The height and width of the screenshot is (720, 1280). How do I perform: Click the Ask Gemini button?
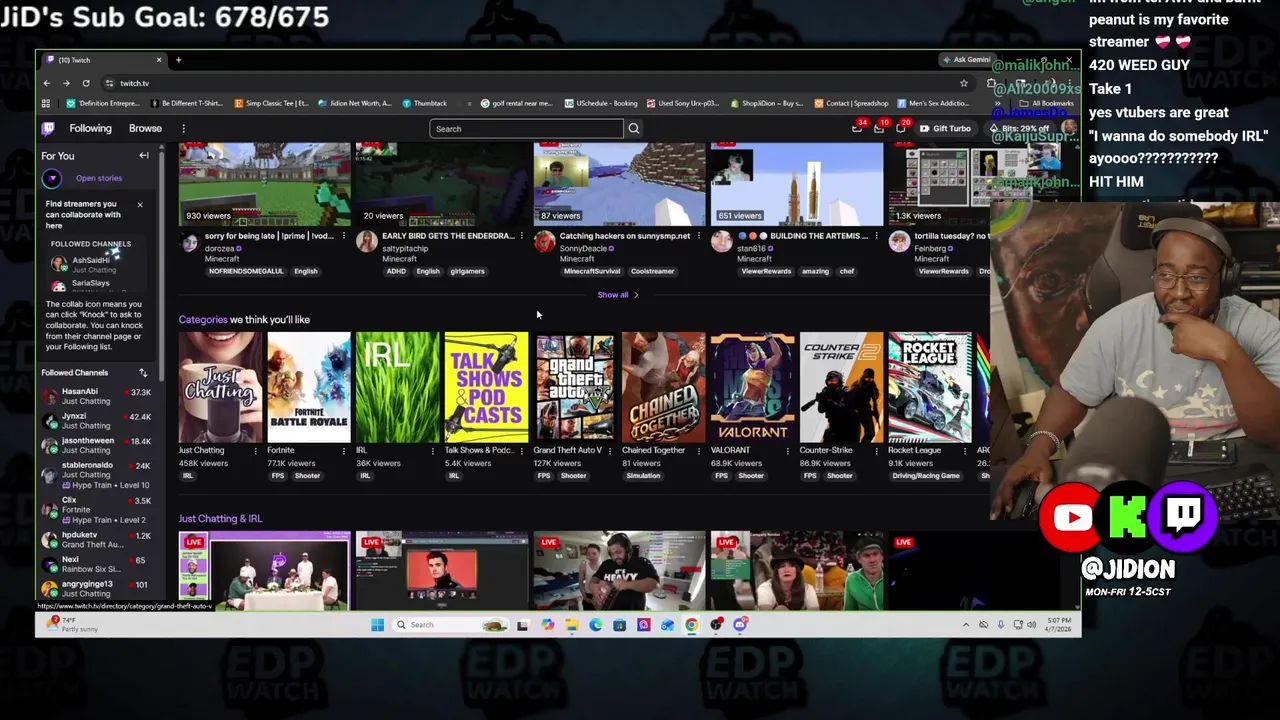(966, 60)
